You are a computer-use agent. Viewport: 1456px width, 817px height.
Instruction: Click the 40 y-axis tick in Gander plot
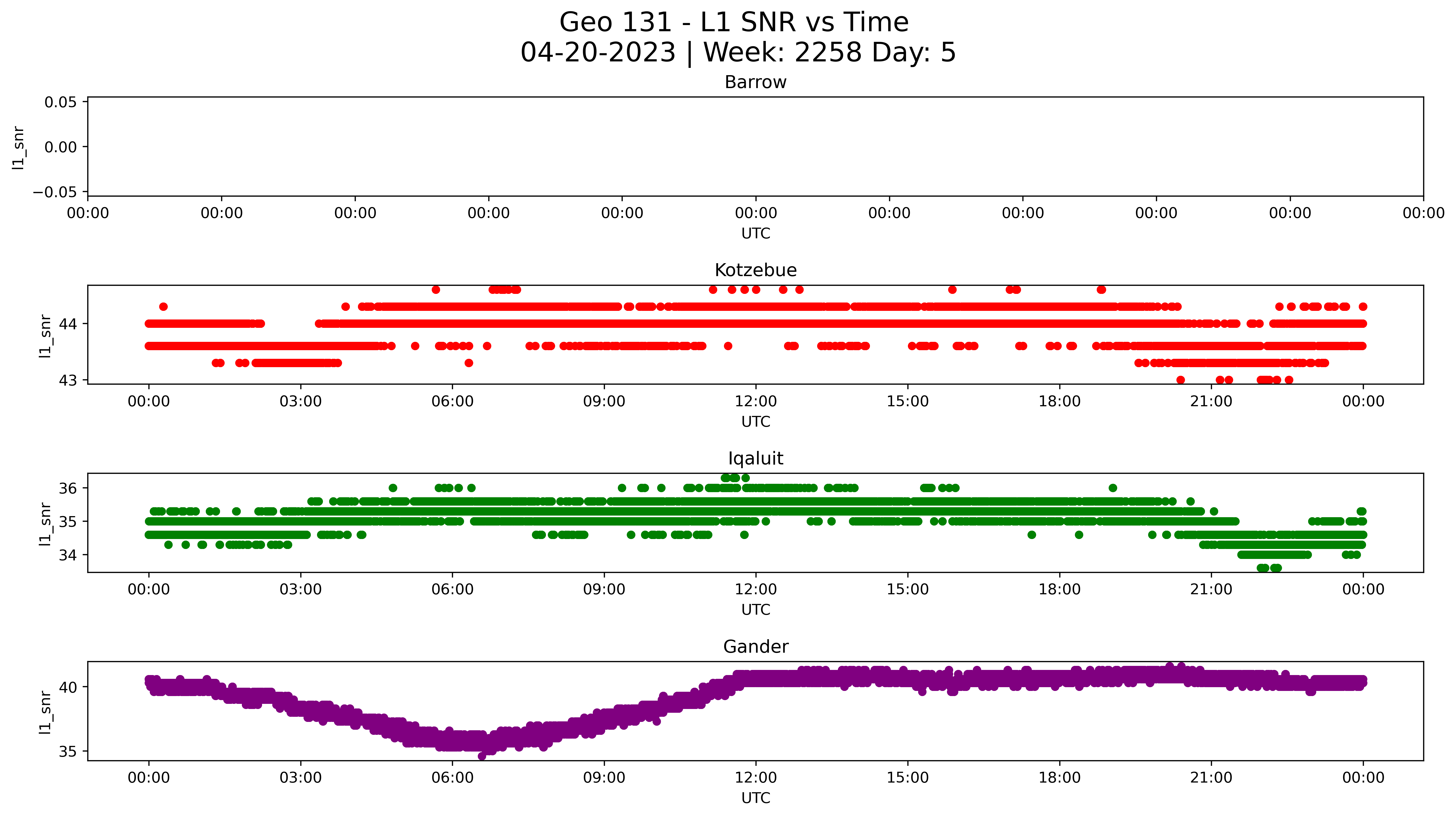[68, 687]
